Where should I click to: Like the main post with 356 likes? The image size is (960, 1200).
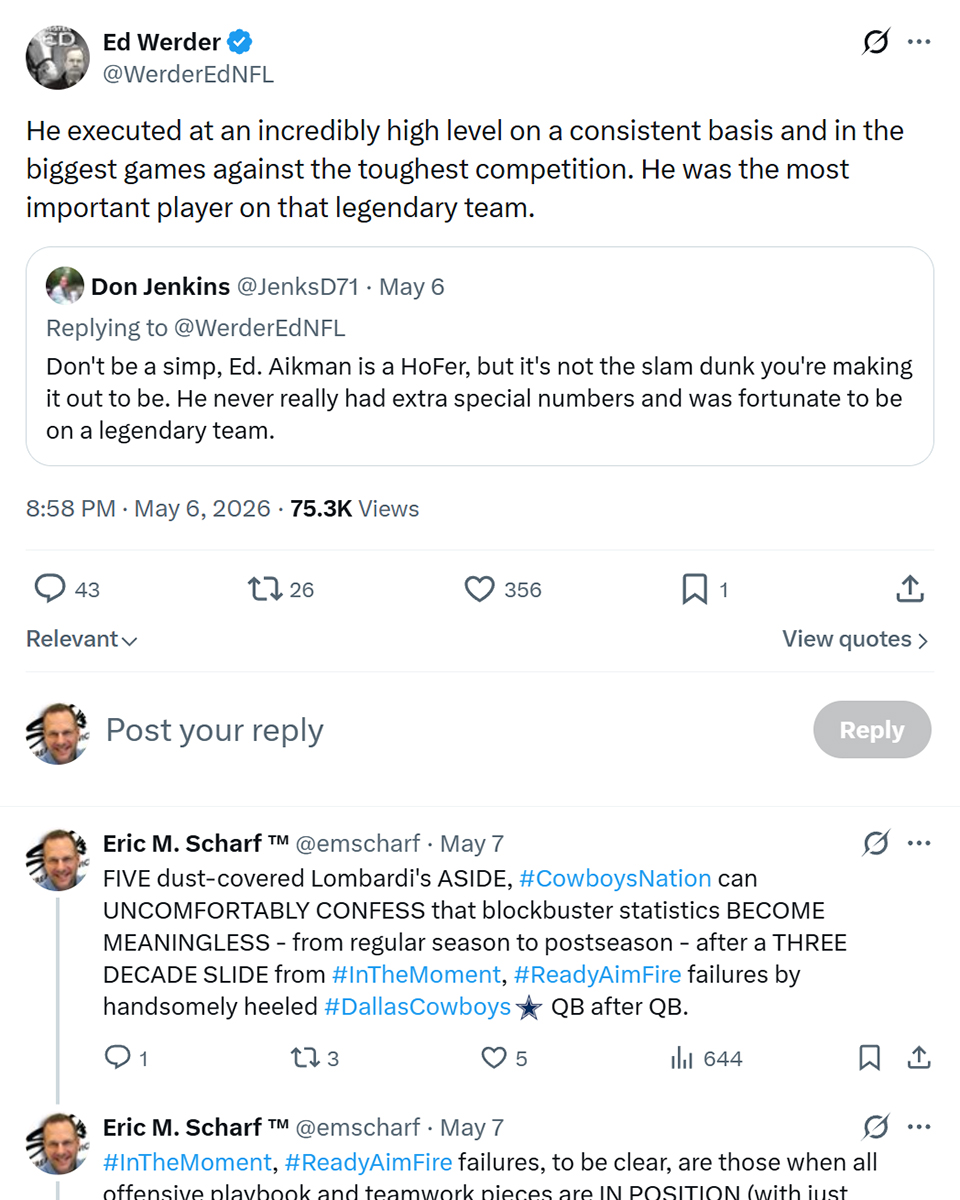coord(503,589)
